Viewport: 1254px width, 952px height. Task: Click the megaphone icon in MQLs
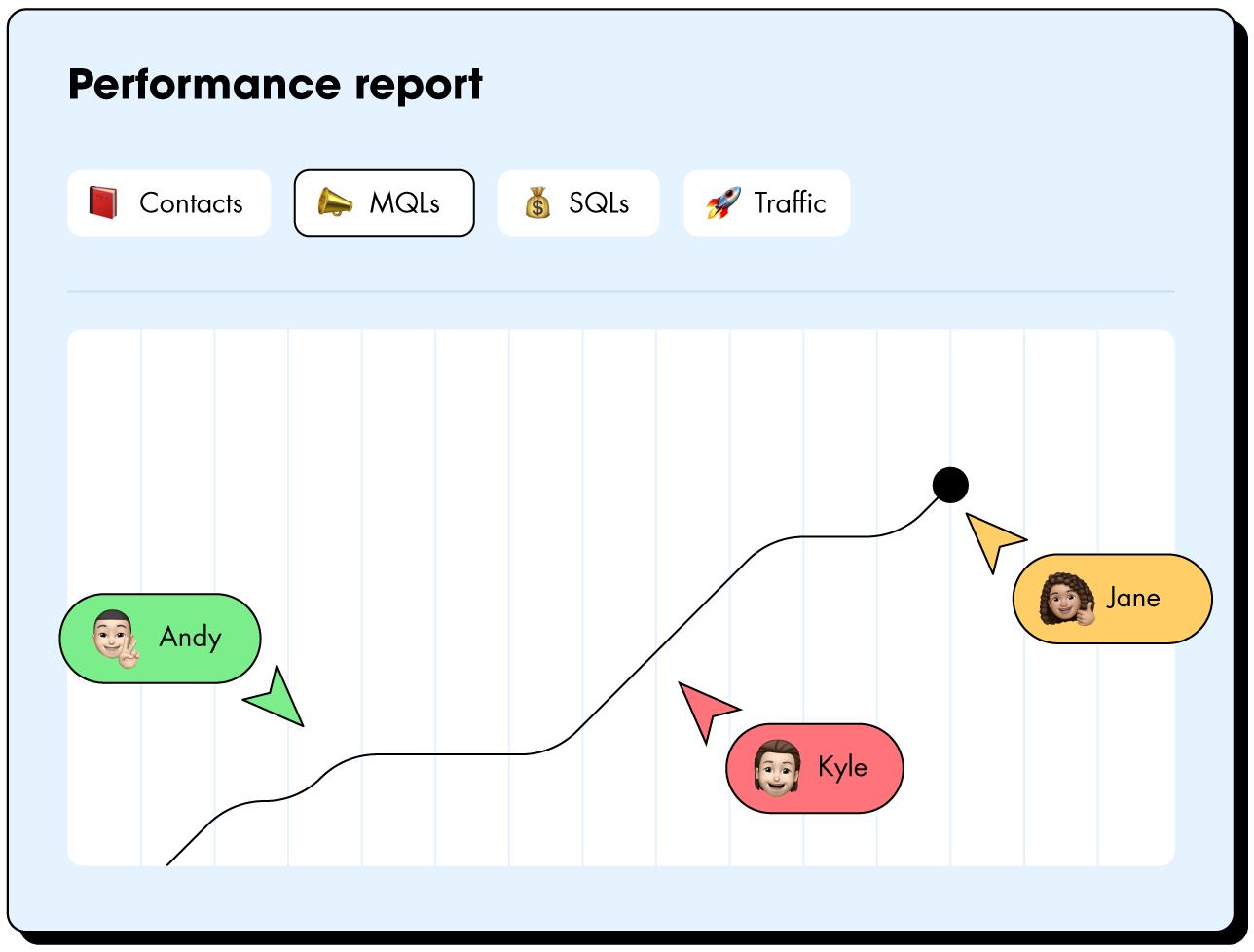click(335, 202)
